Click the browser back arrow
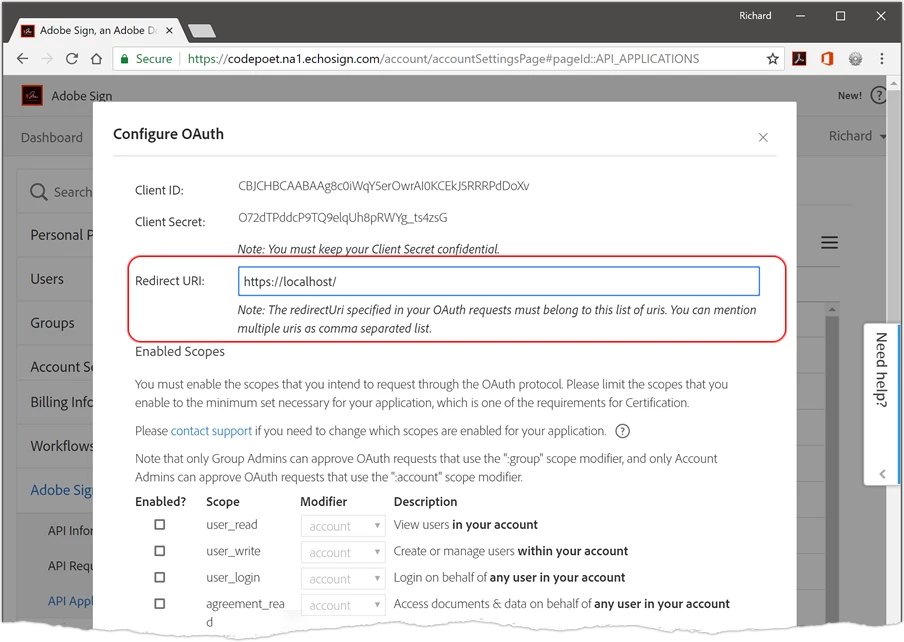904x642 pixels. coord(22,59)
